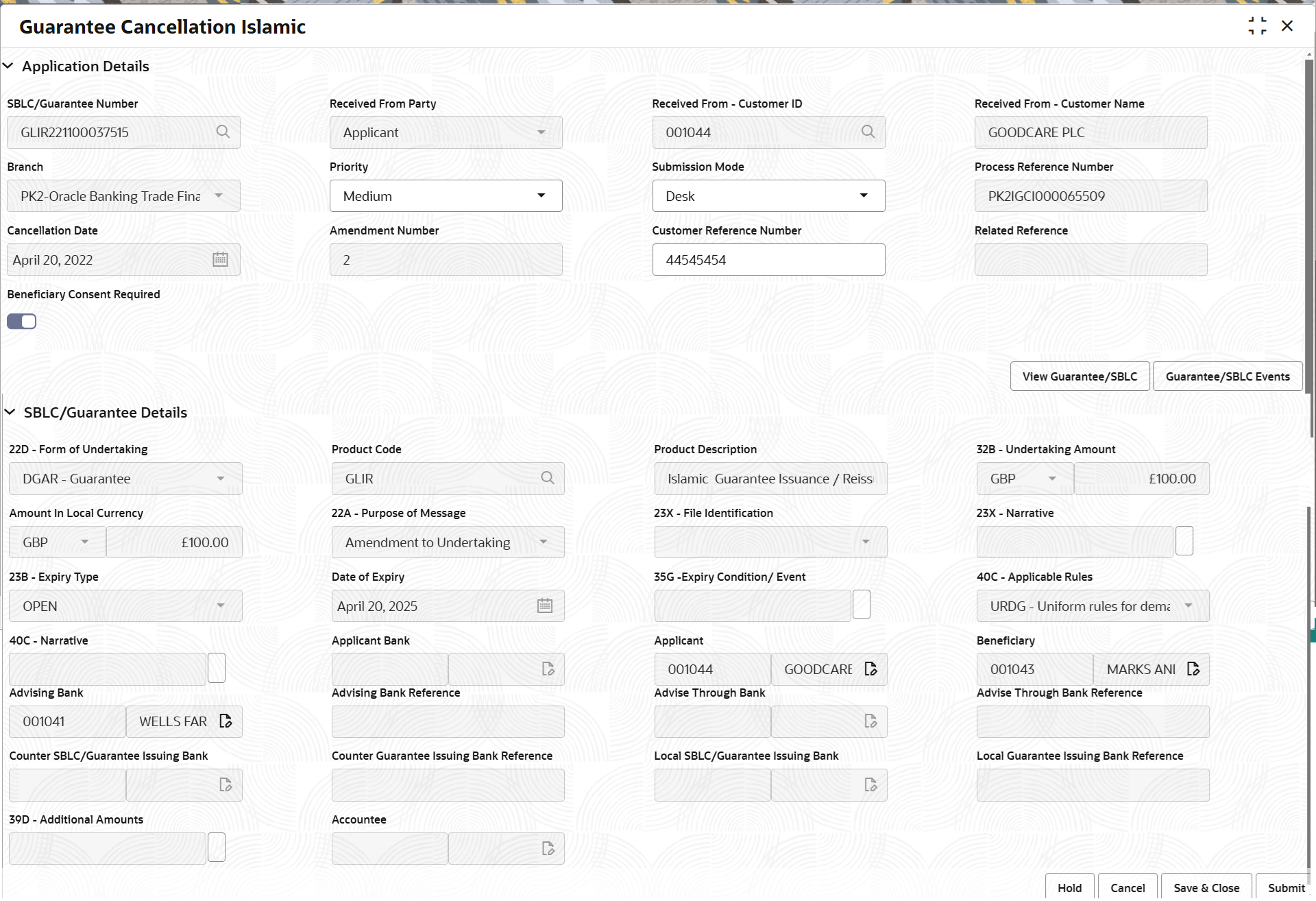Open Counter SBLC/Guarantee Issuing Bank details icon
The height and width of the screenshot is (901, 1316).
tap(226, 784)
